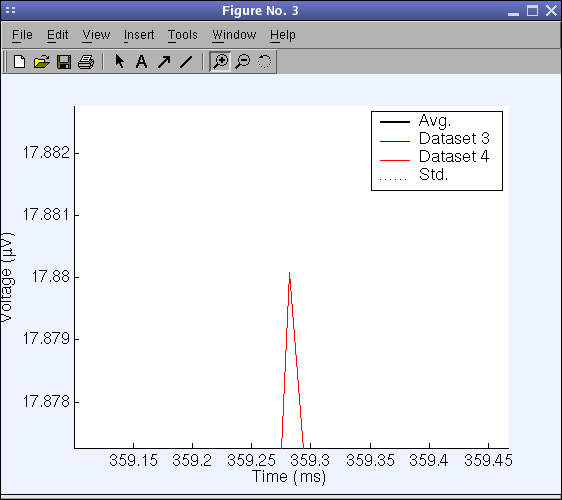The height and width of the screenshot is (500, 562).
Task: Select the Insert Line tool
Action: [186, 62]
